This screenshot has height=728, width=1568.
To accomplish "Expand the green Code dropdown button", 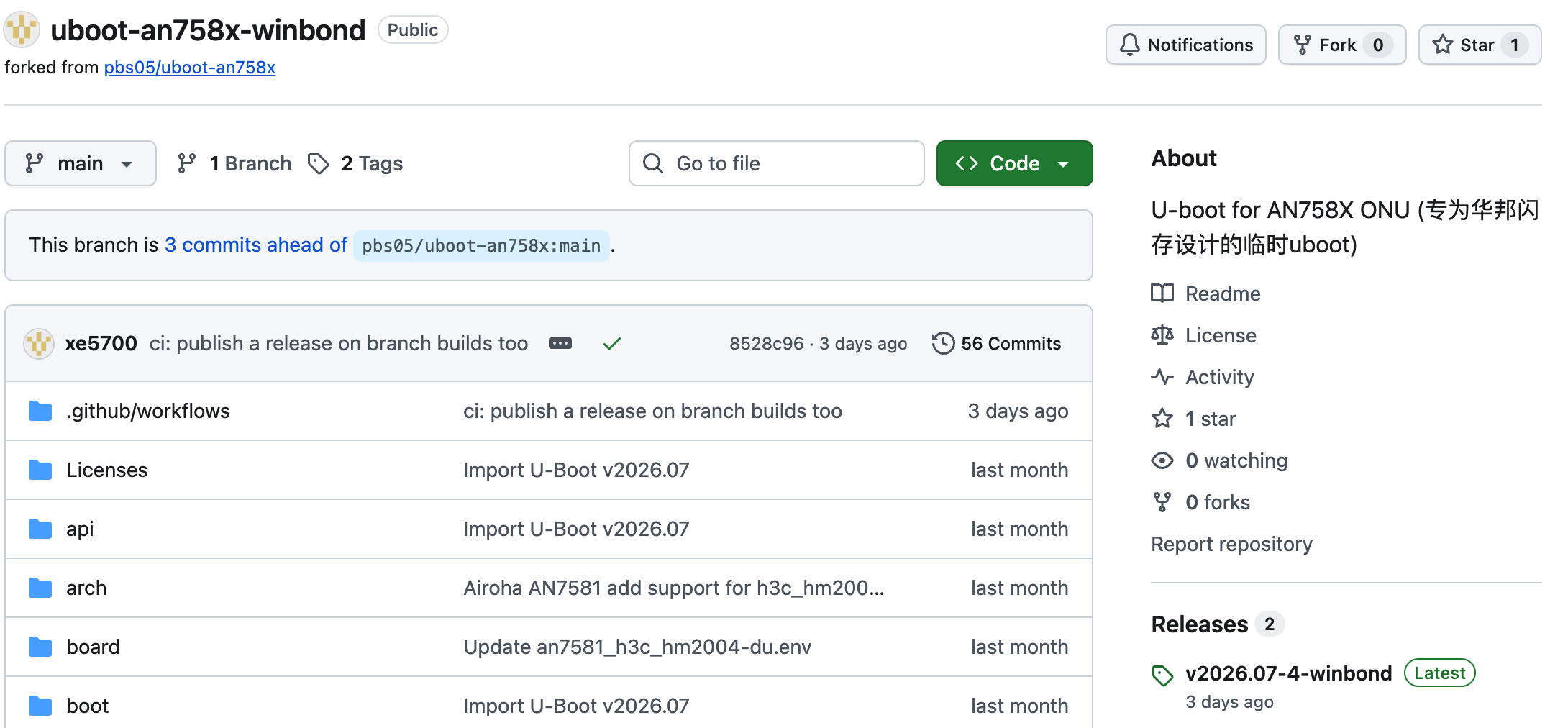I will pos(1014,163).
